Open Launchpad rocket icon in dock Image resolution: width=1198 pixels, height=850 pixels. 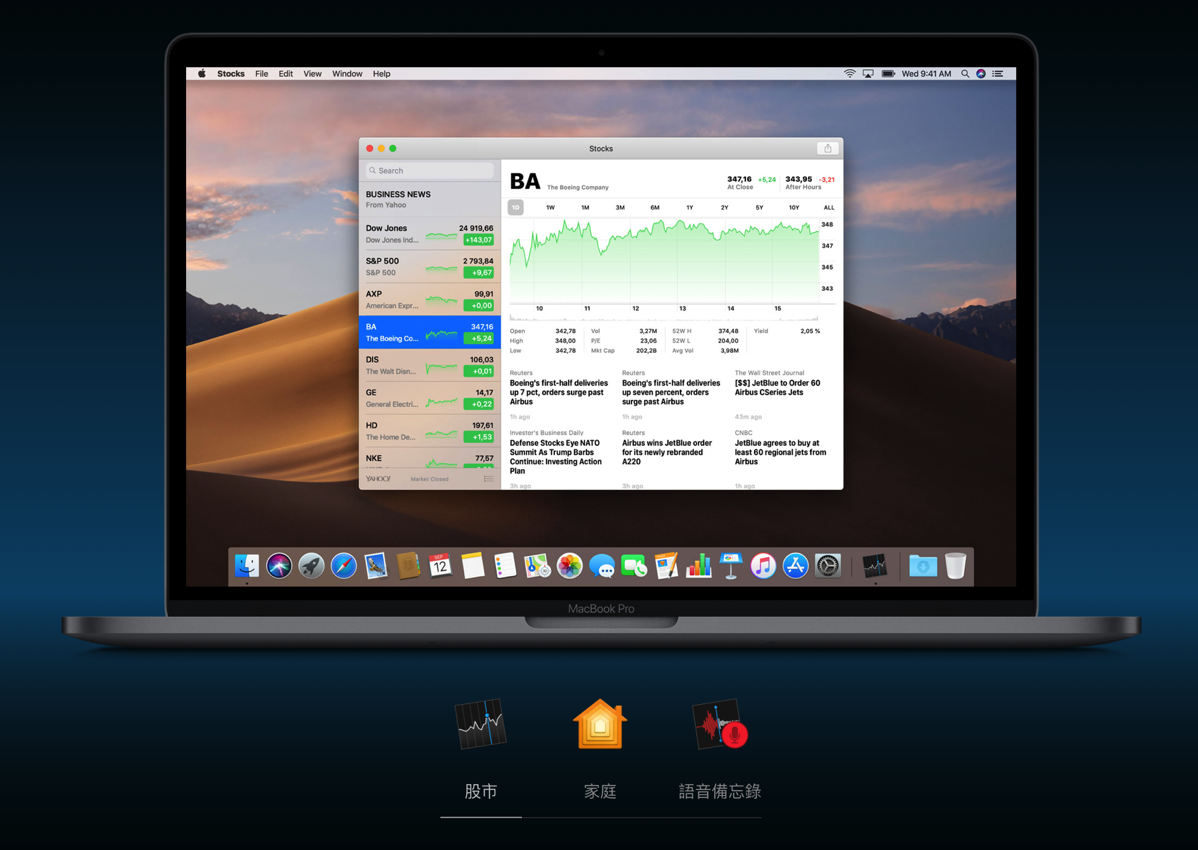311,566
